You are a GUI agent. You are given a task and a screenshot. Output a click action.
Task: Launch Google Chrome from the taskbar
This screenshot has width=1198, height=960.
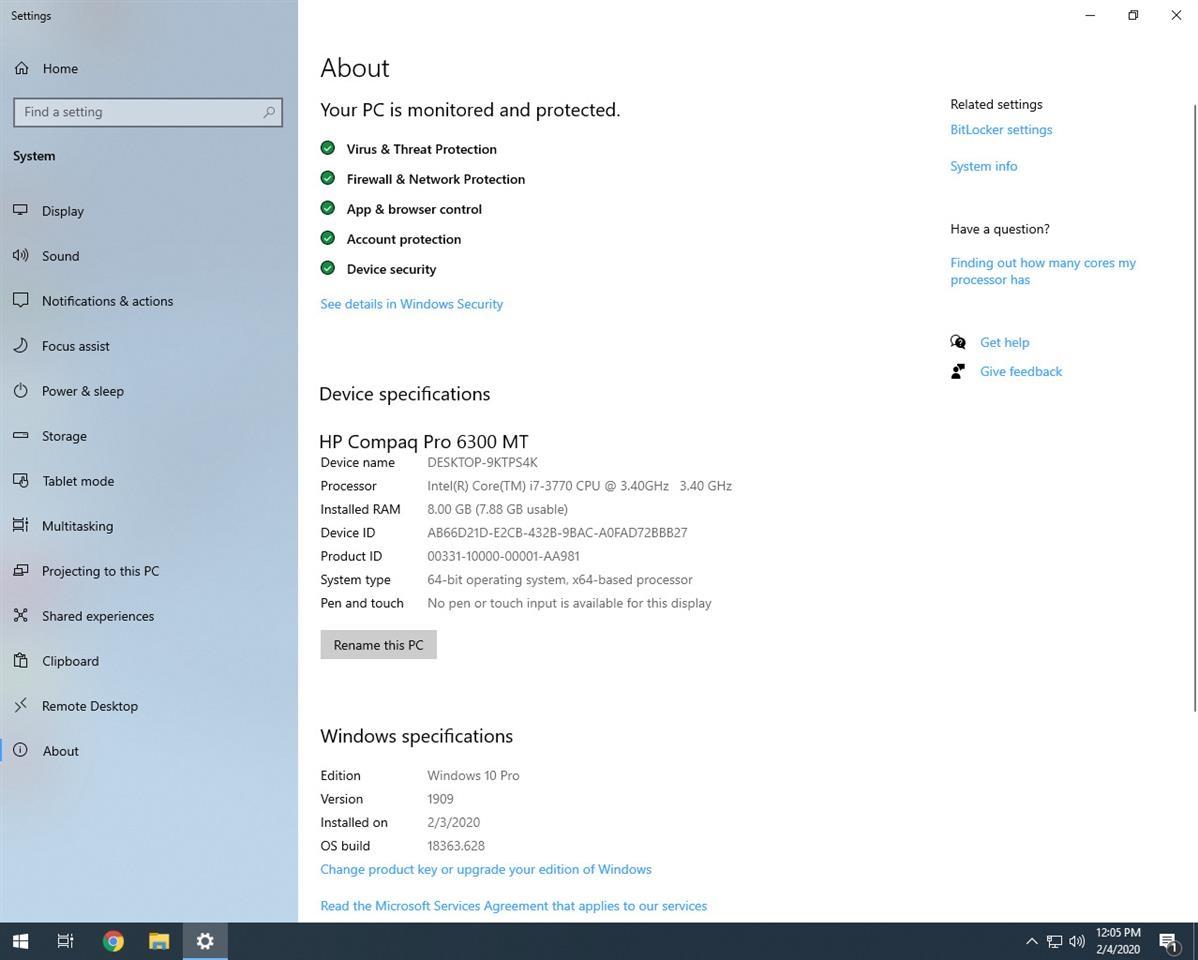[113, 941]
